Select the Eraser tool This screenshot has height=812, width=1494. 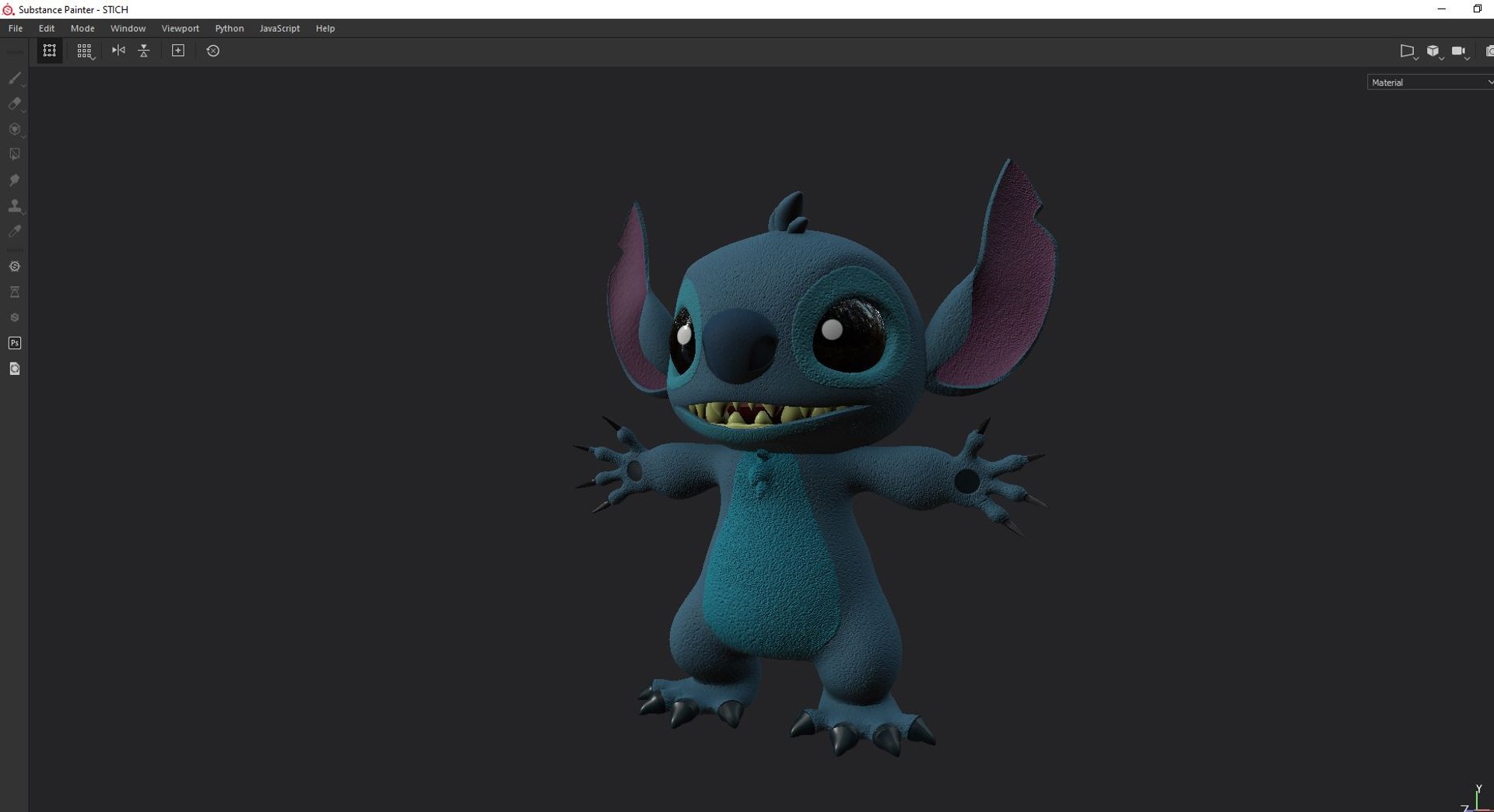pos(14,104)
